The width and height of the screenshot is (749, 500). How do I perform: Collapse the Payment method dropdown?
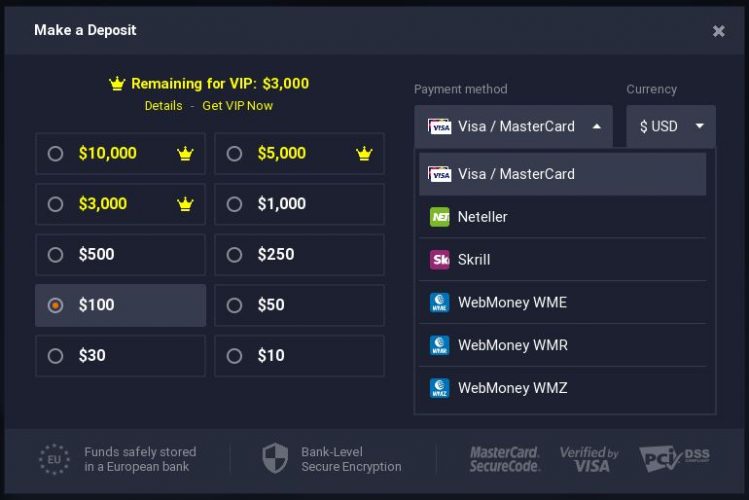point(514,127)
